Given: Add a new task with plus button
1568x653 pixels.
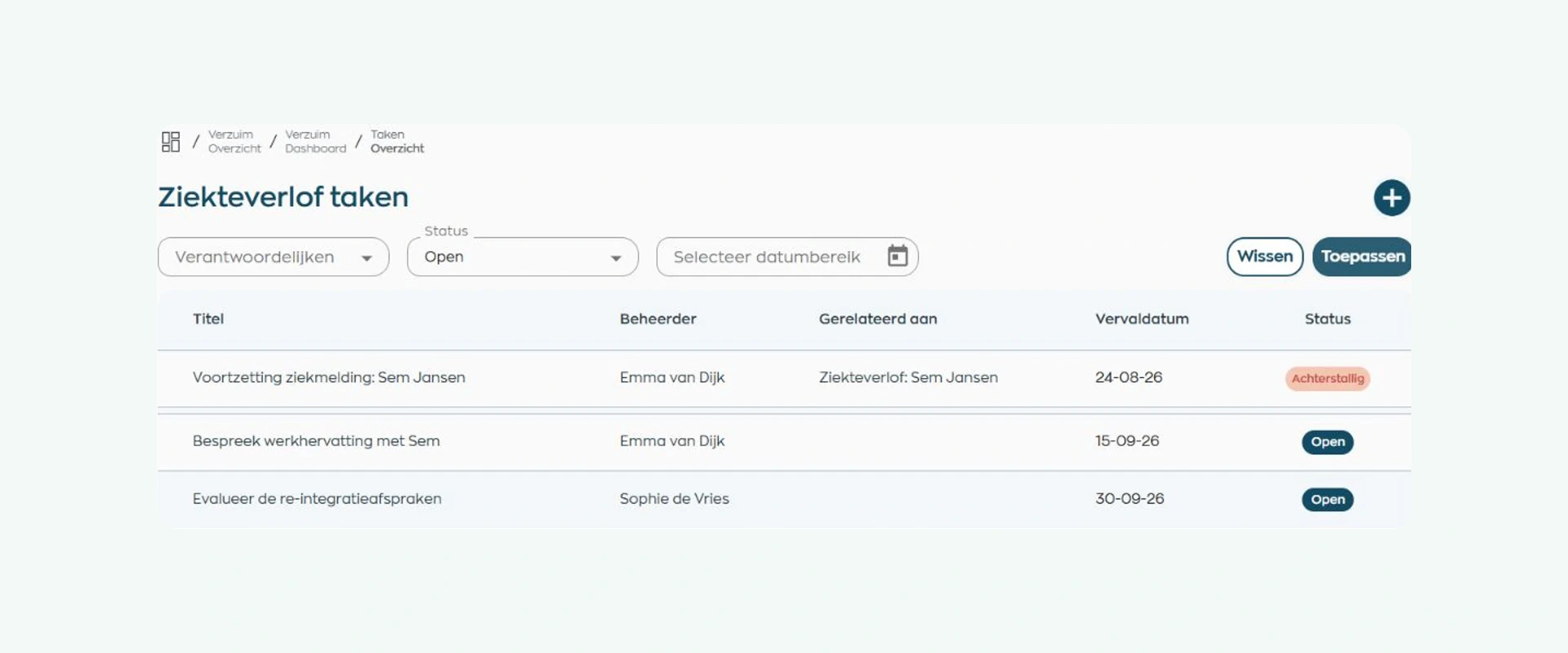Looking at the screenshot, I should pos(1392,198).
